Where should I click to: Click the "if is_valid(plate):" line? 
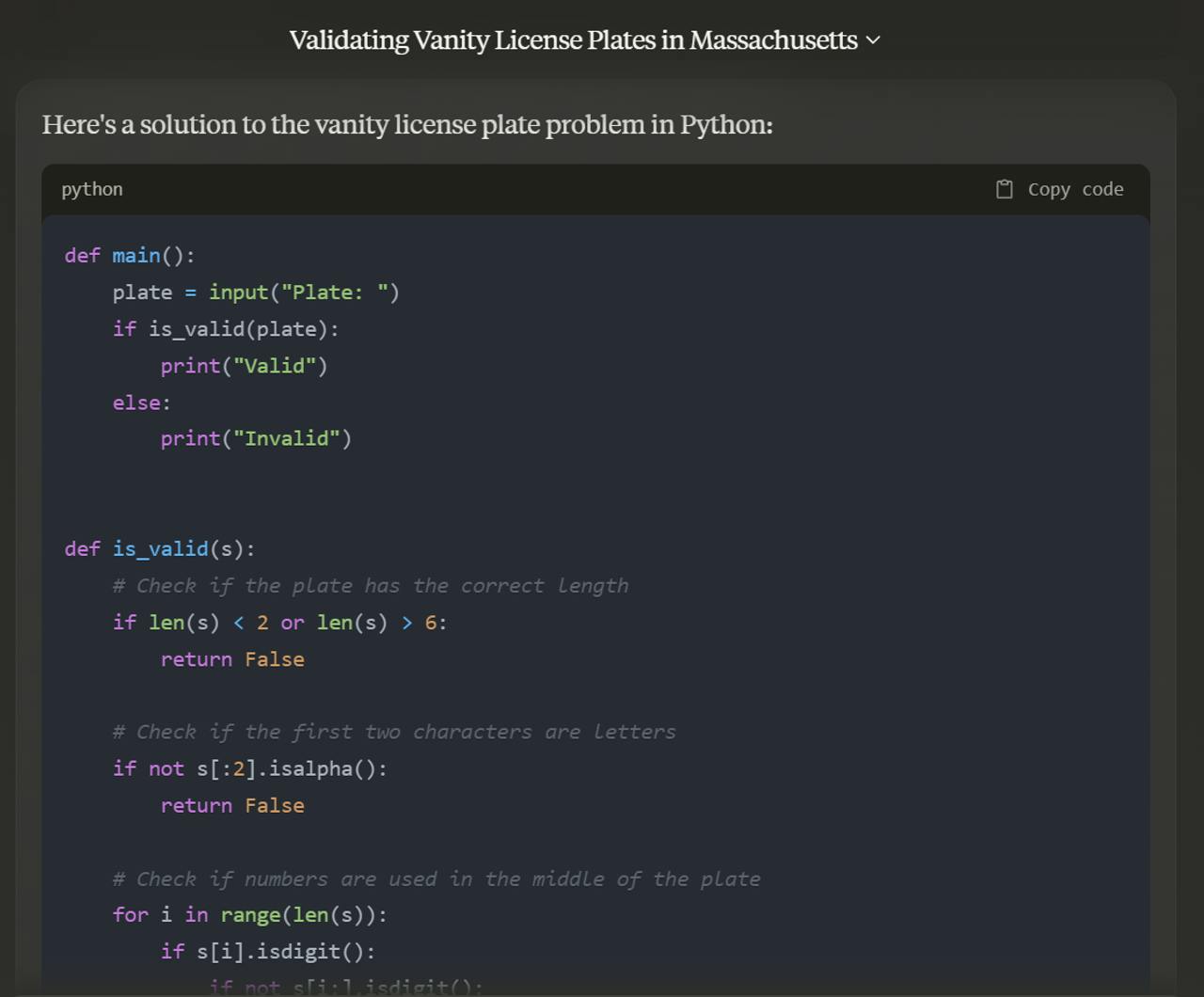tap(226, 329)
